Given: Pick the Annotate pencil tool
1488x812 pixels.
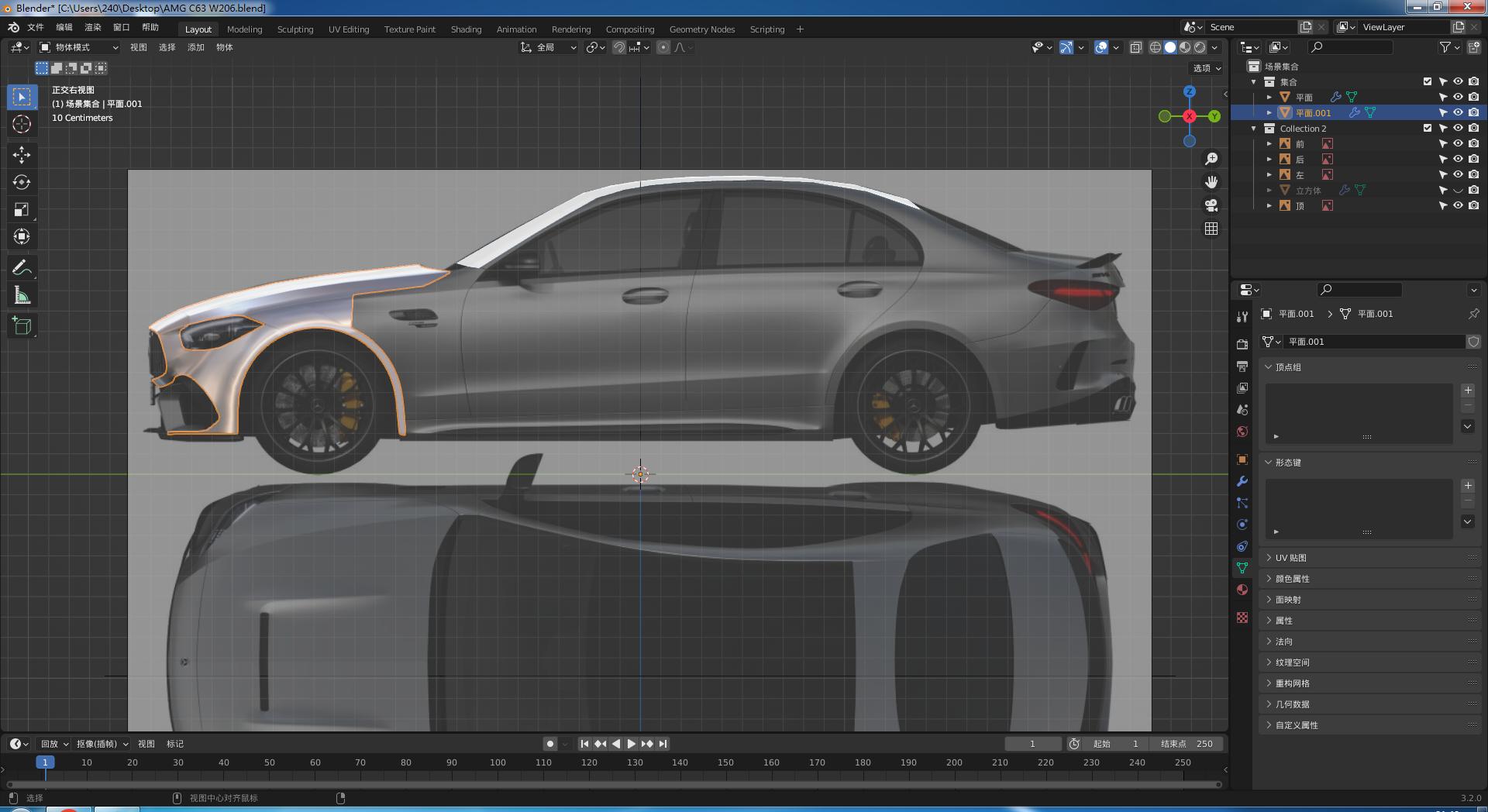Looking at the screenshot, I should click(22, 268).
